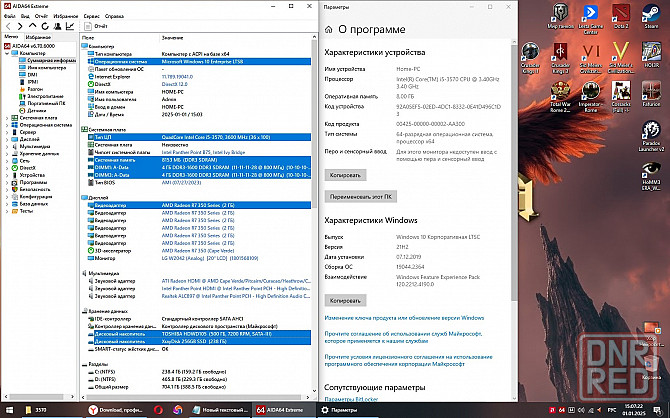
Task: Expand the Тесты tree node
Action: pyautogui.click(x=7, y=211)
